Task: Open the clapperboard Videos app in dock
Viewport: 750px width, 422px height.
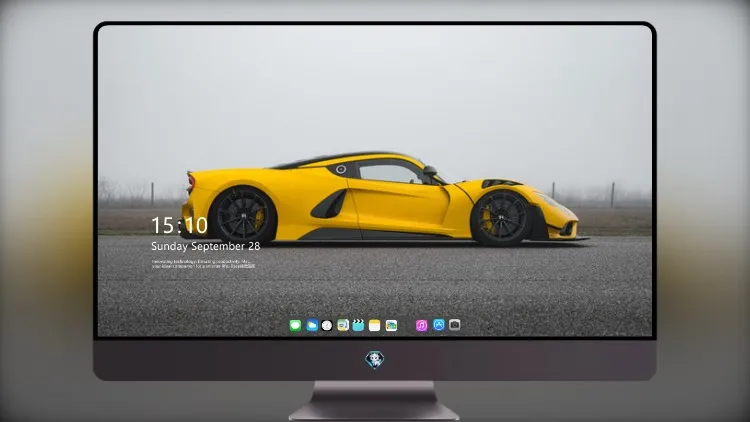Action: [x=358, y=325]
